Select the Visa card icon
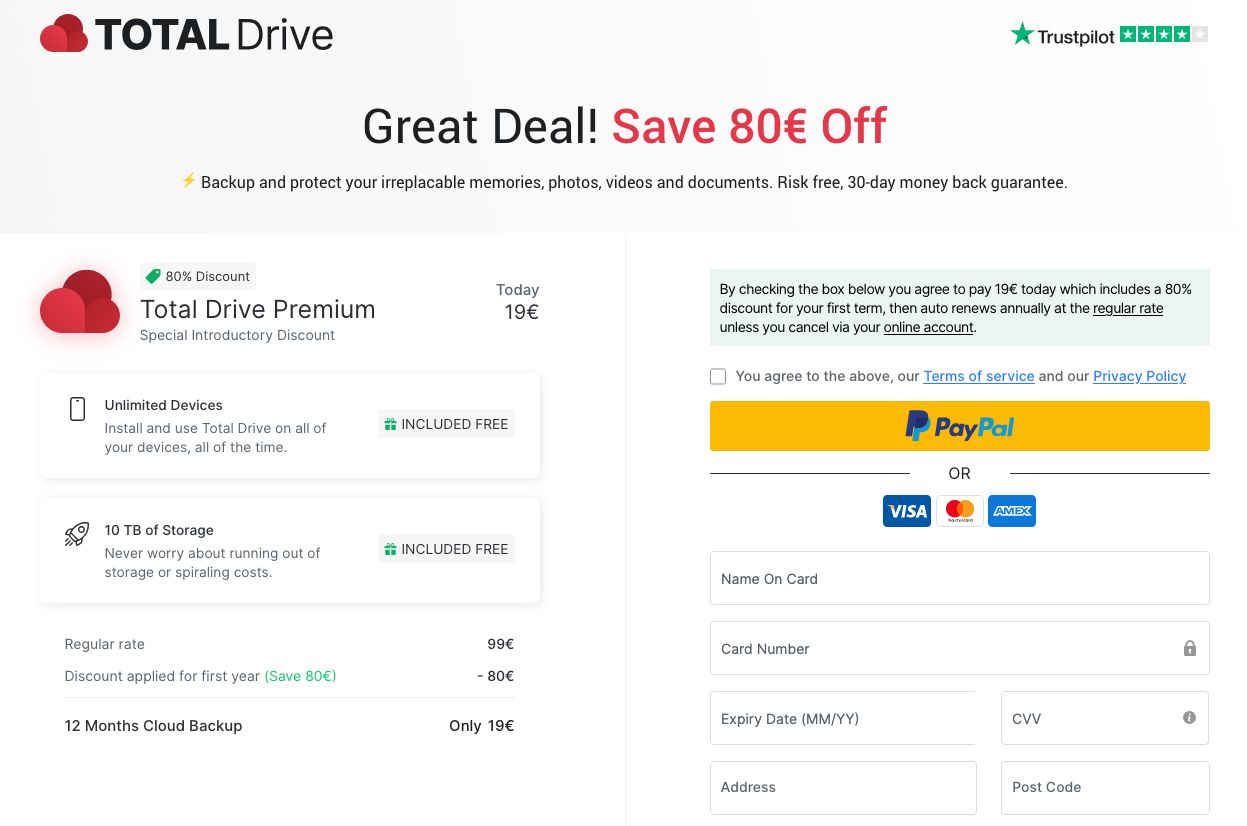1247x826 pixels. (907, 511)
